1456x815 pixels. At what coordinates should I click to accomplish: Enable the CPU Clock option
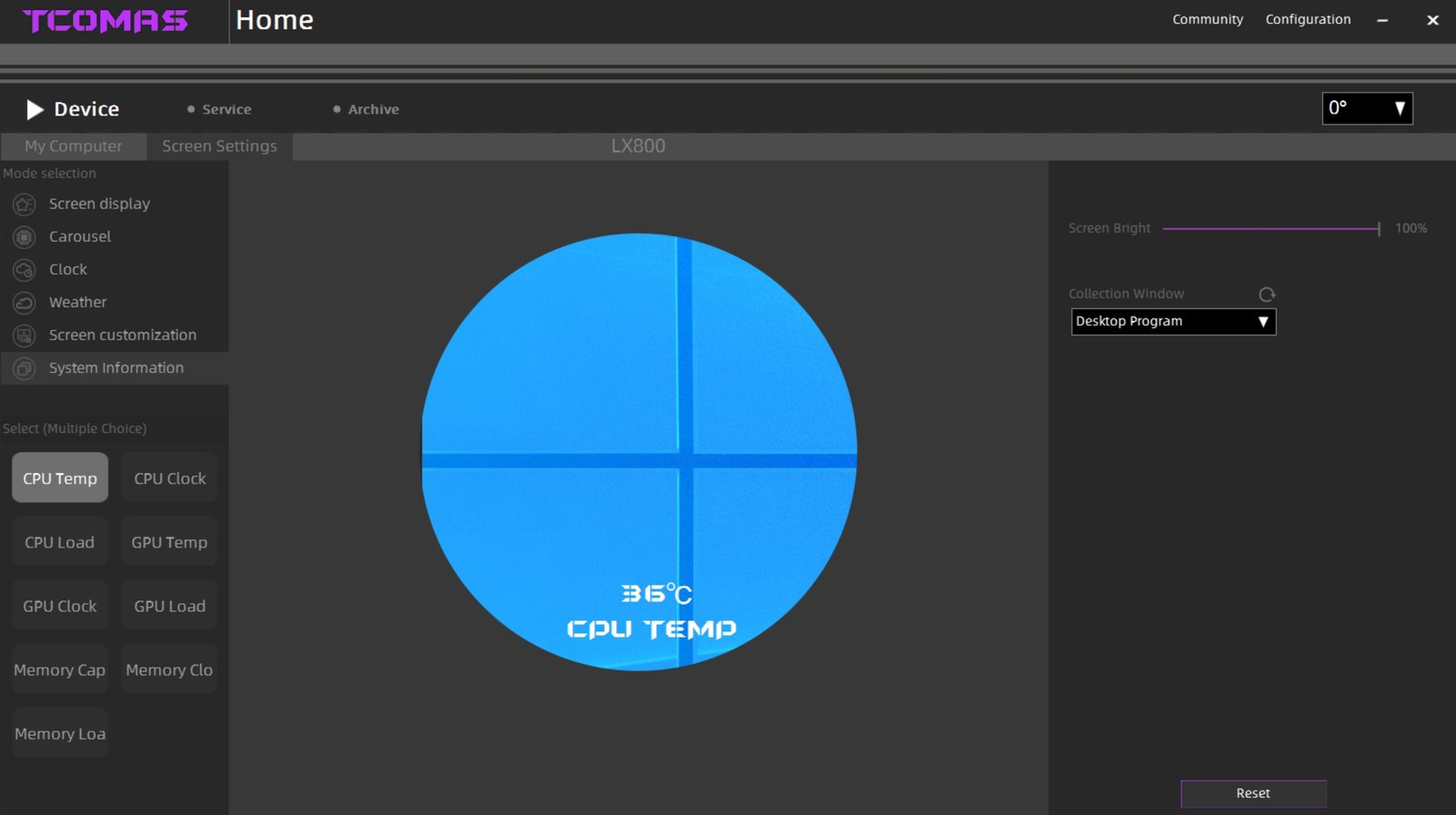coord(169,478)
